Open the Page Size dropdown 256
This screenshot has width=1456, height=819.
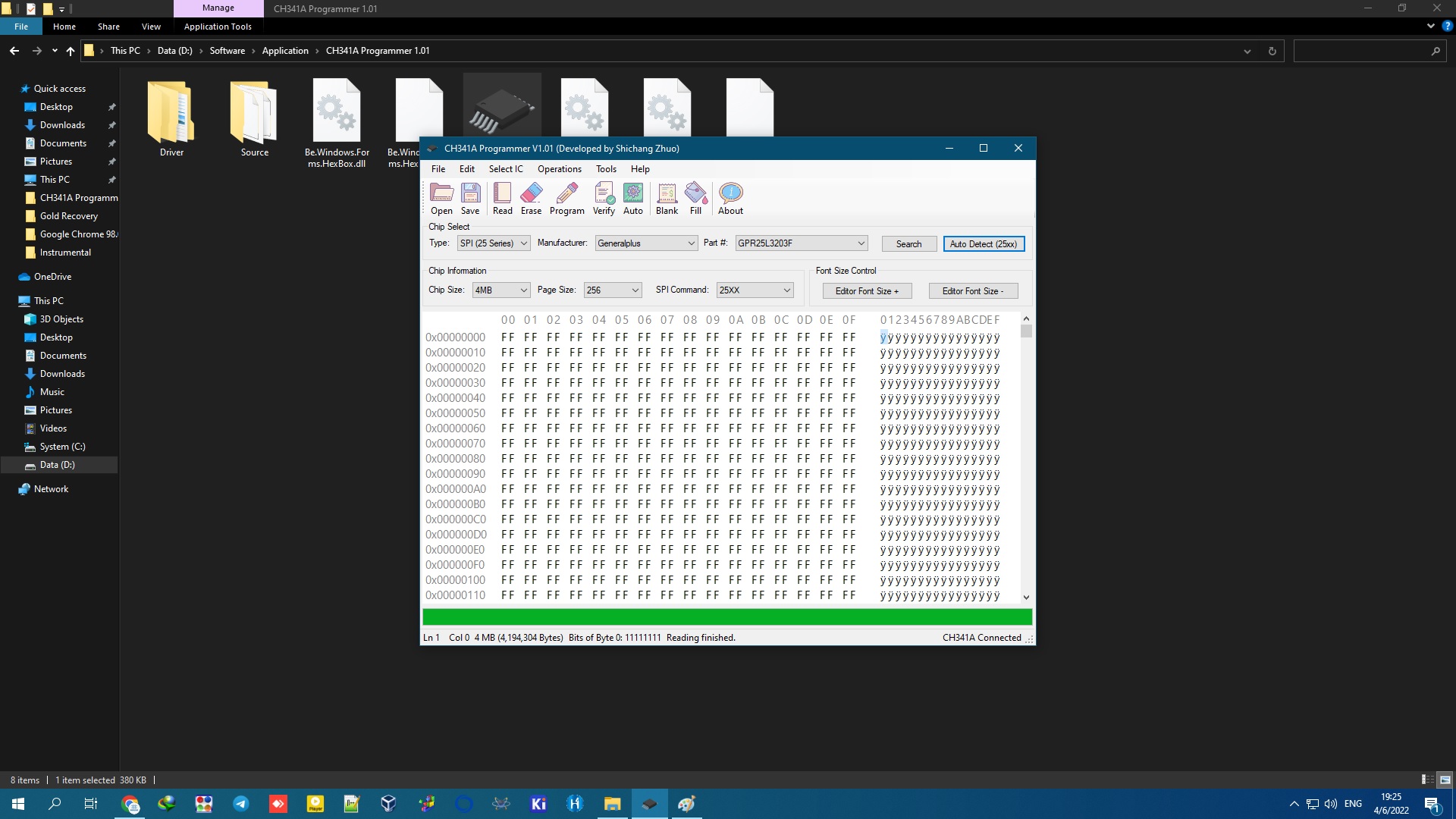coord(613,290)
